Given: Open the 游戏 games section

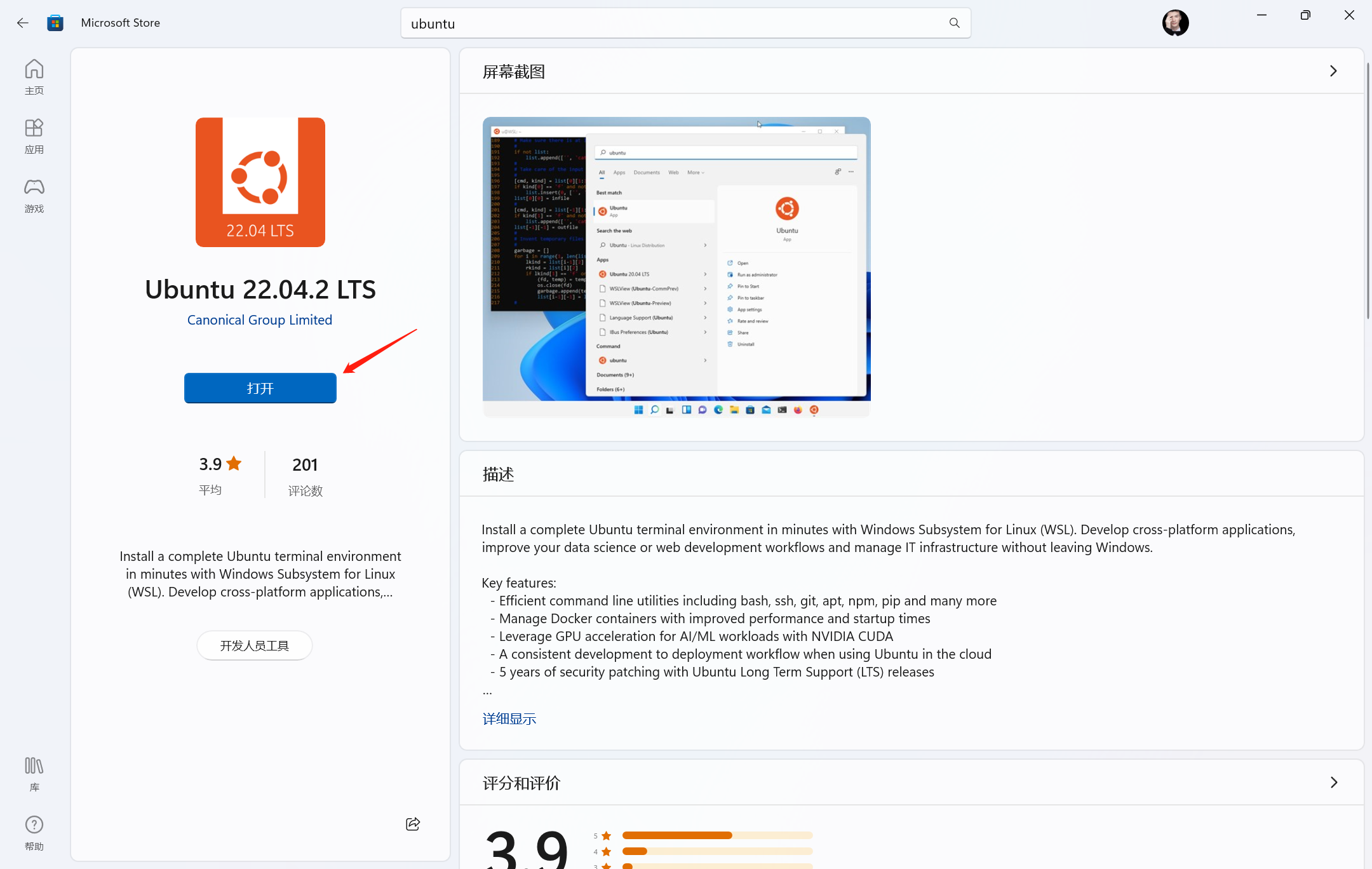Looking at the screenshot, I should [34, 195].
